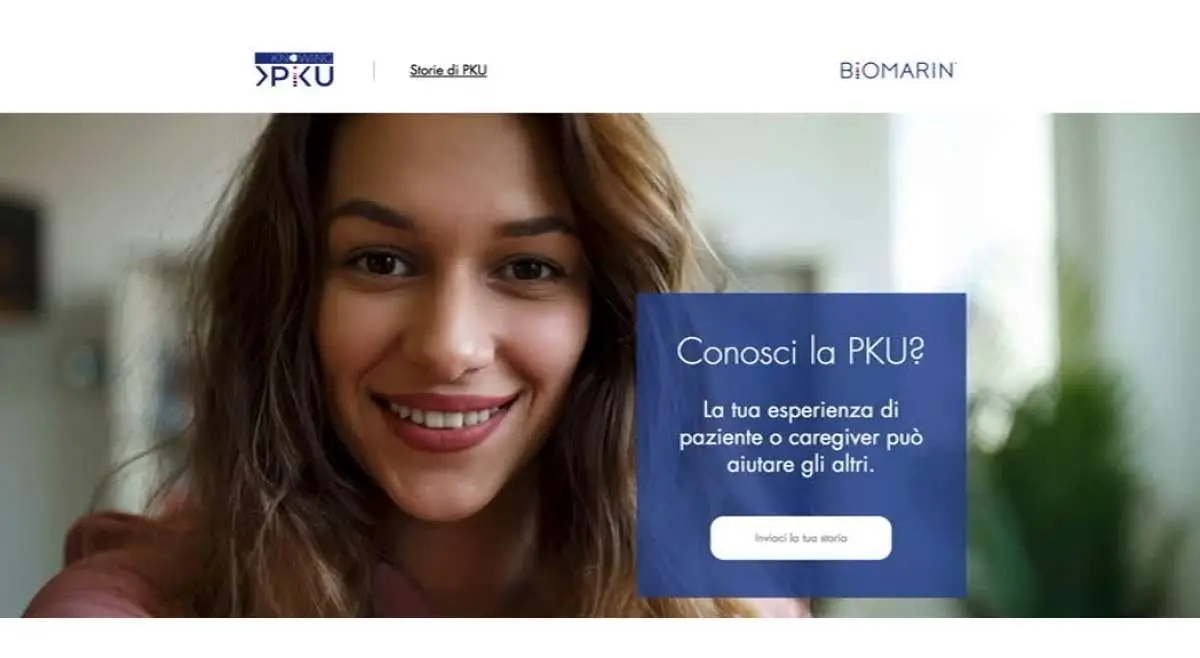Image resolution: width=1200 pixels, height=658 pixels.
Task: Select the Inviaci la tua storia button
Action: (x=800, y=538)
